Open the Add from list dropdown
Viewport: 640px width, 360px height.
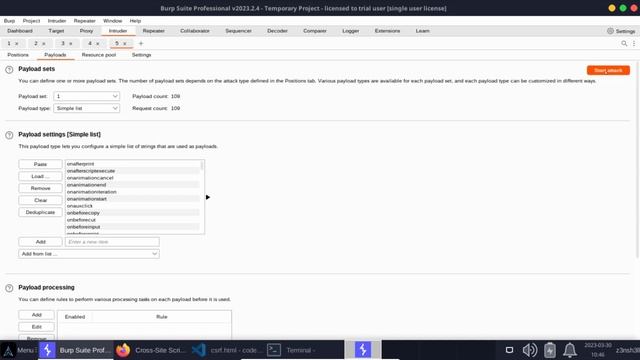89,254
